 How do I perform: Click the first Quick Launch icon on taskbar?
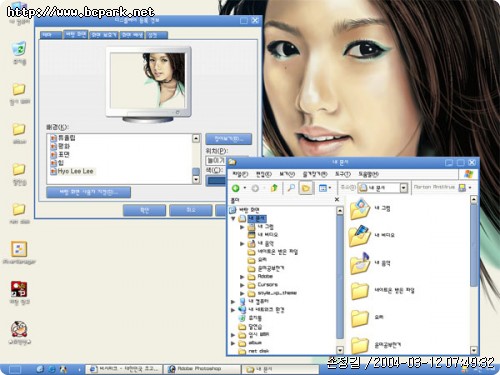[x=40, y=369]
